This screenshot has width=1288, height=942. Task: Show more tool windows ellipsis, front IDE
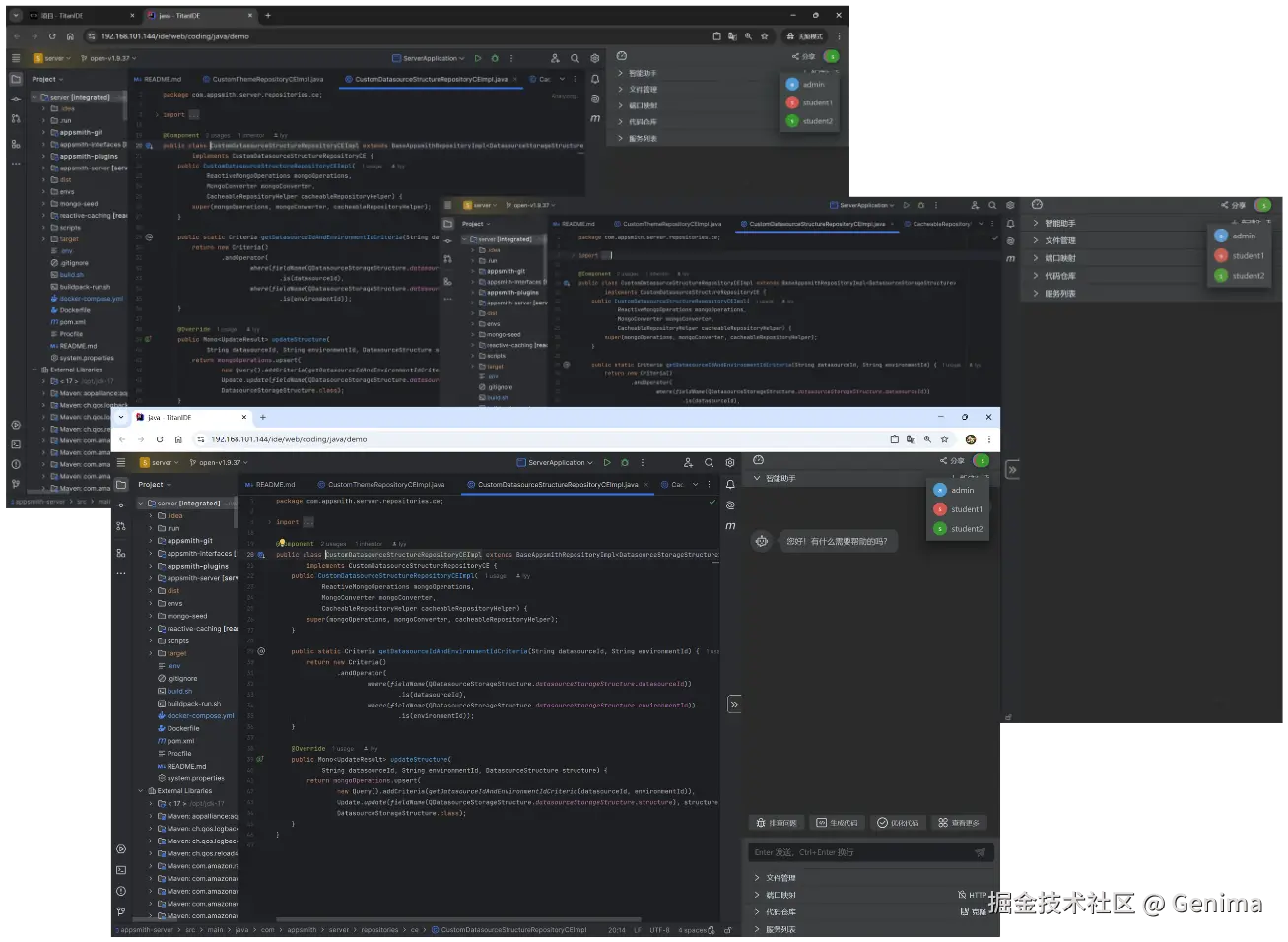coord(121,572)
